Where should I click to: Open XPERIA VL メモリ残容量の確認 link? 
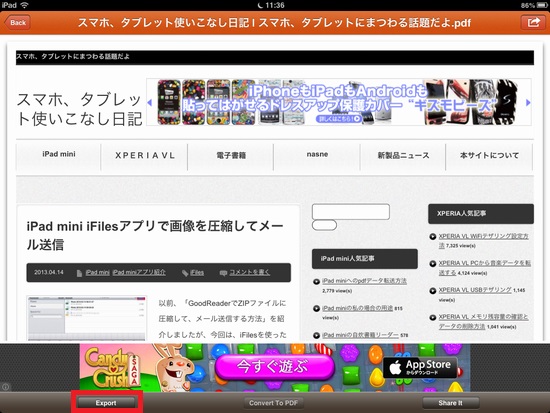(x=483, y=321)
